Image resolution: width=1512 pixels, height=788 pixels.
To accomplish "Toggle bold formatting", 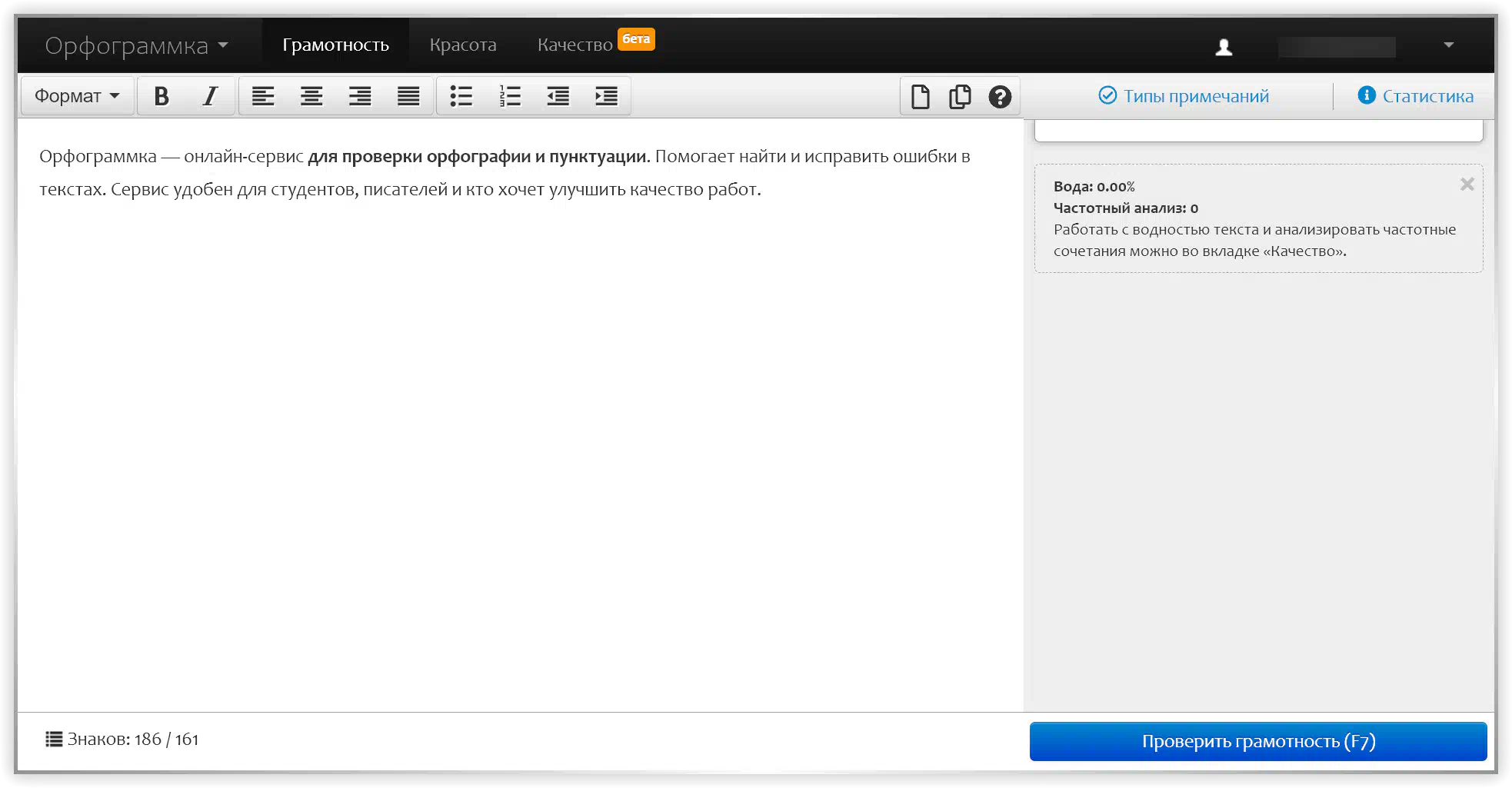I will tap(162, 96).
